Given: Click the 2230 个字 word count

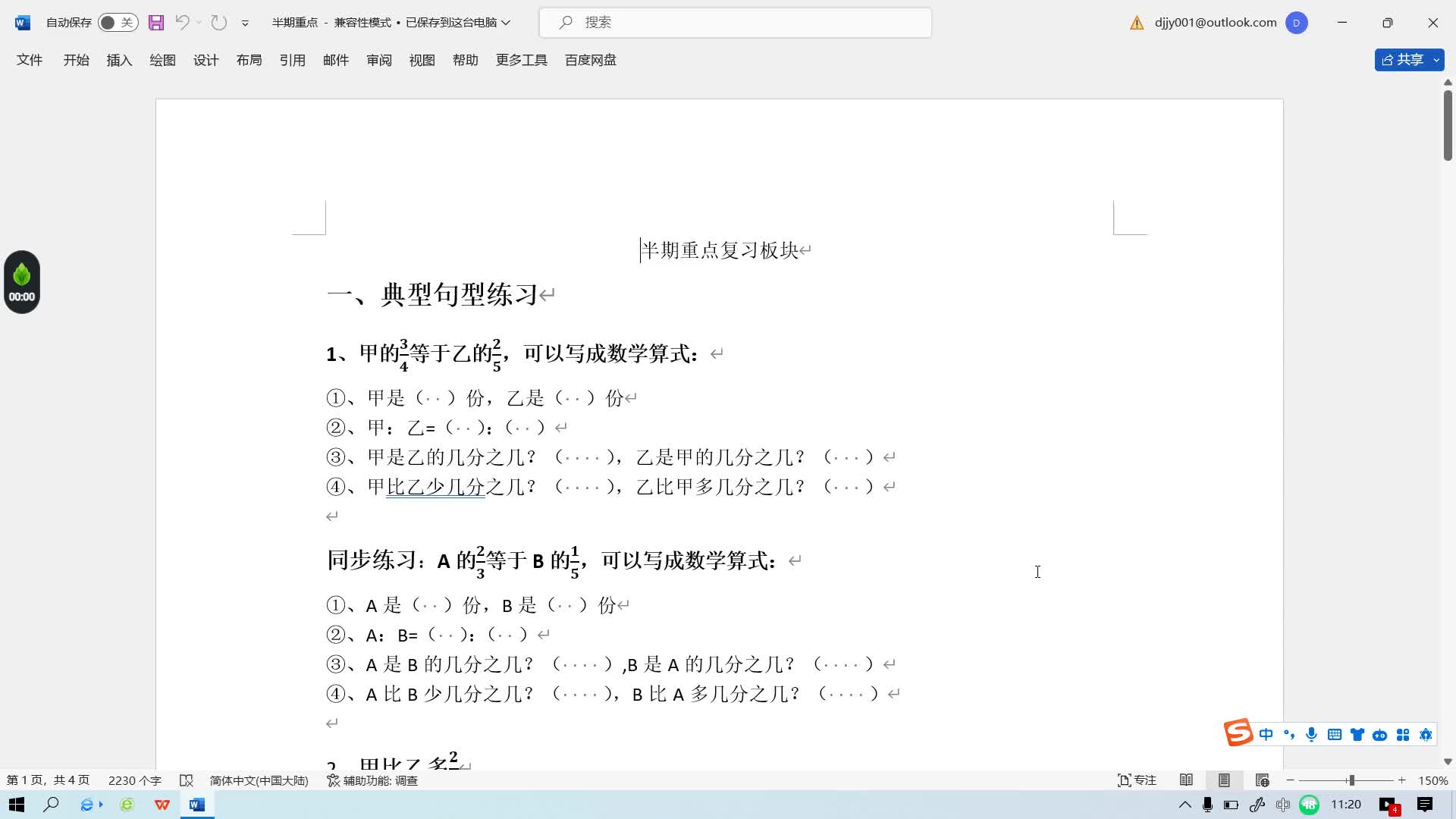Looking at the screenshot, I should 134,780.
